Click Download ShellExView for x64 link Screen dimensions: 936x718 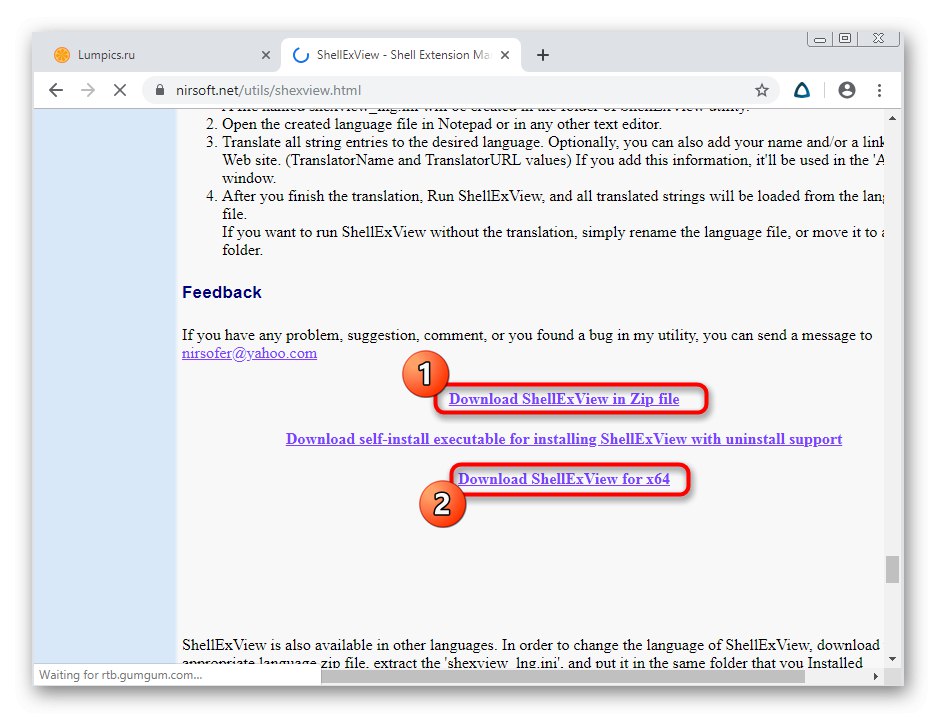564,479
